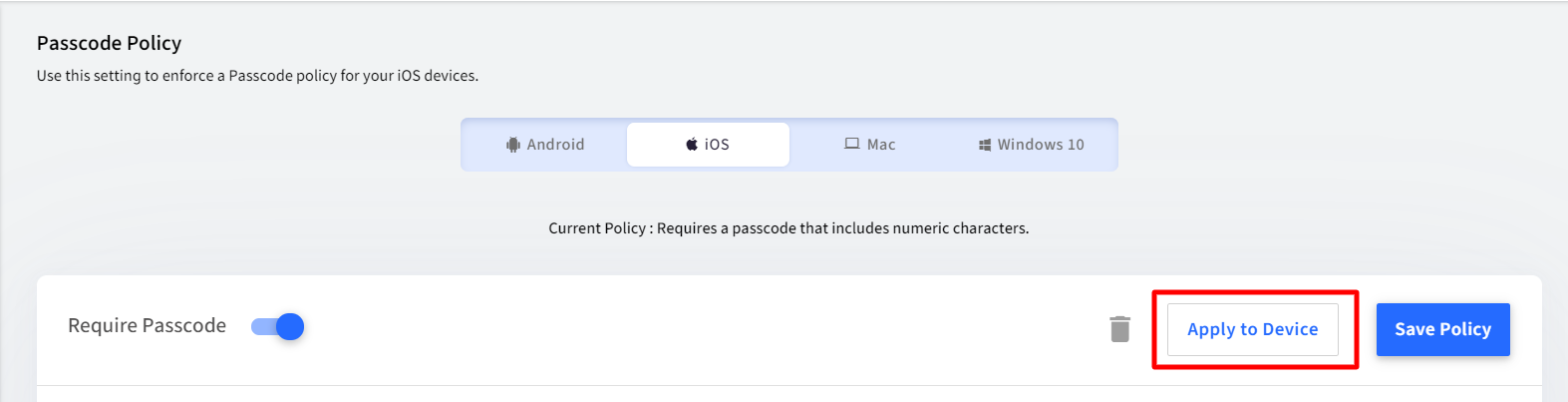Screen dimensions: 1568x402
Task: Click the blue Save Policy button
Action: click(x=1443, y=329)
